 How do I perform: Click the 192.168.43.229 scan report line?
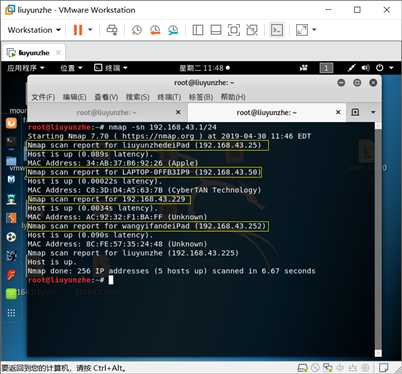(109, 199)
